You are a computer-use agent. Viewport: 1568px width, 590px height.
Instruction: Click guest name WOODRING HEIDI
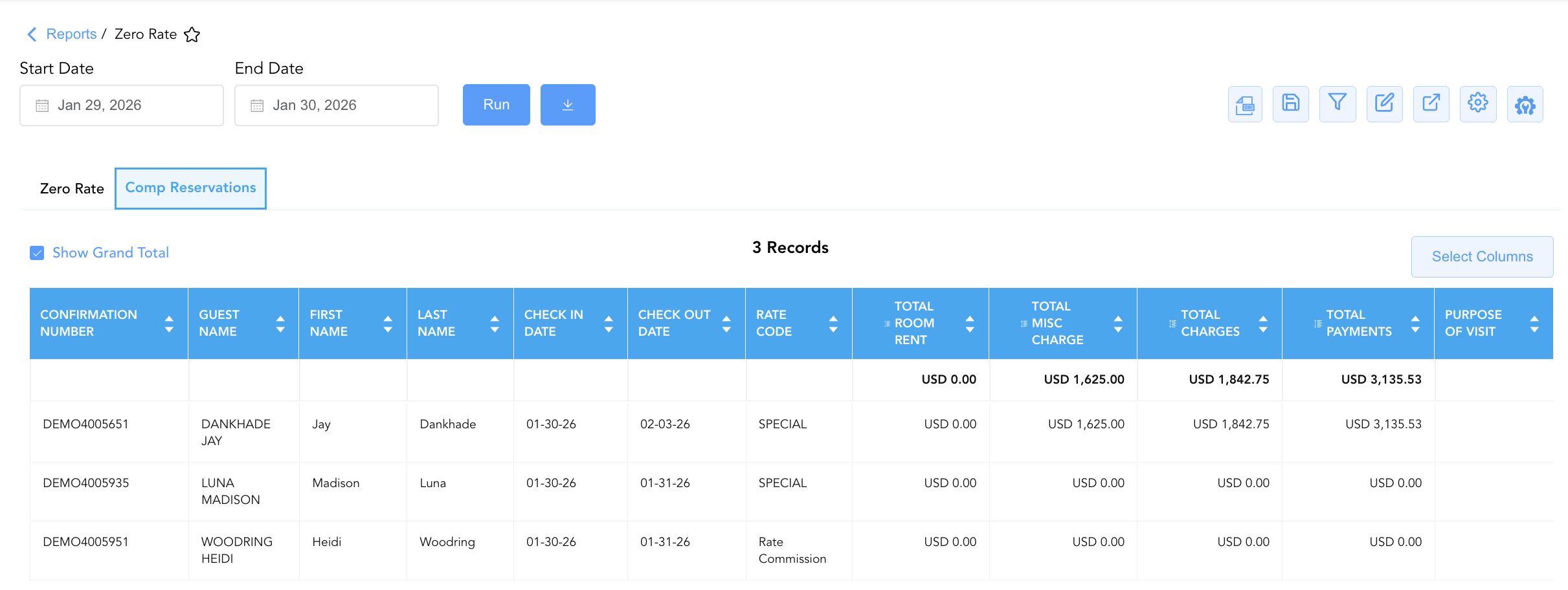click(237, 551)
